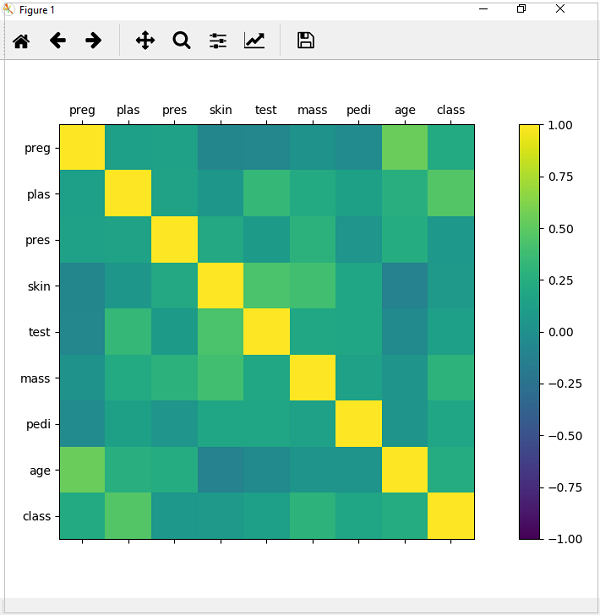Select the Pan axes tool

click(x=145, y=41)
